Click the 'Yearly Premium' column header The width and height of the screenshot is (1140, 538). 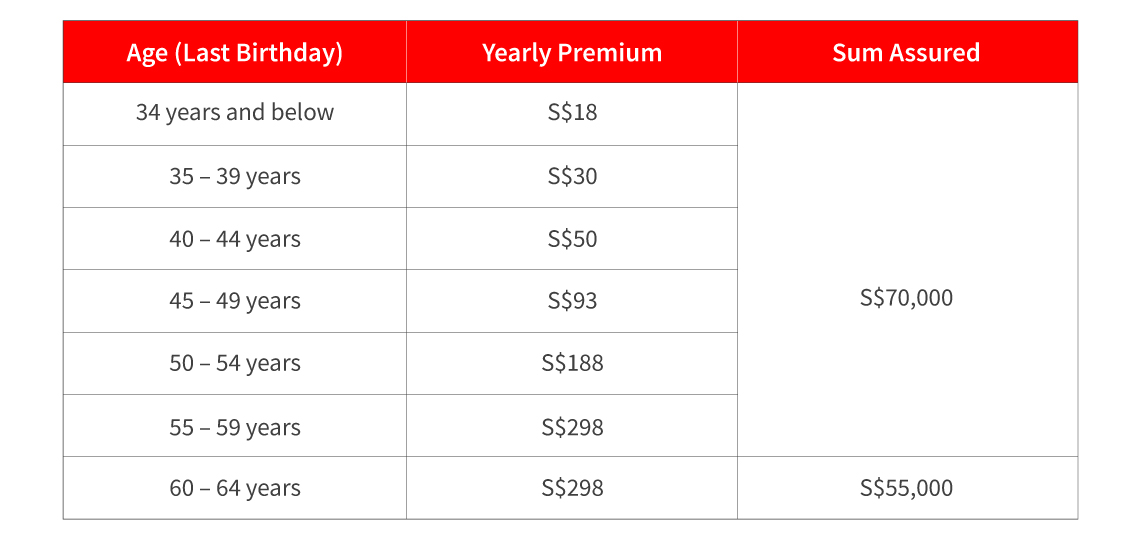pyautogui.click(x=572, y=53)
